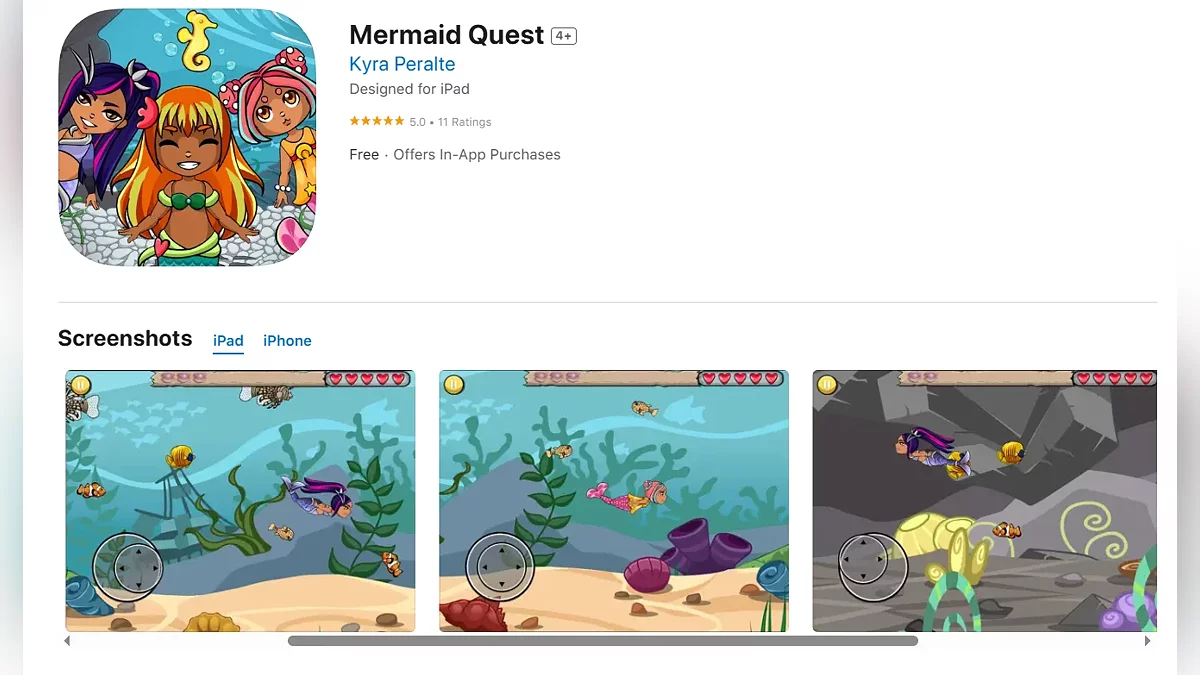Click the joystick control in first screenshot

tap(127, 567)
